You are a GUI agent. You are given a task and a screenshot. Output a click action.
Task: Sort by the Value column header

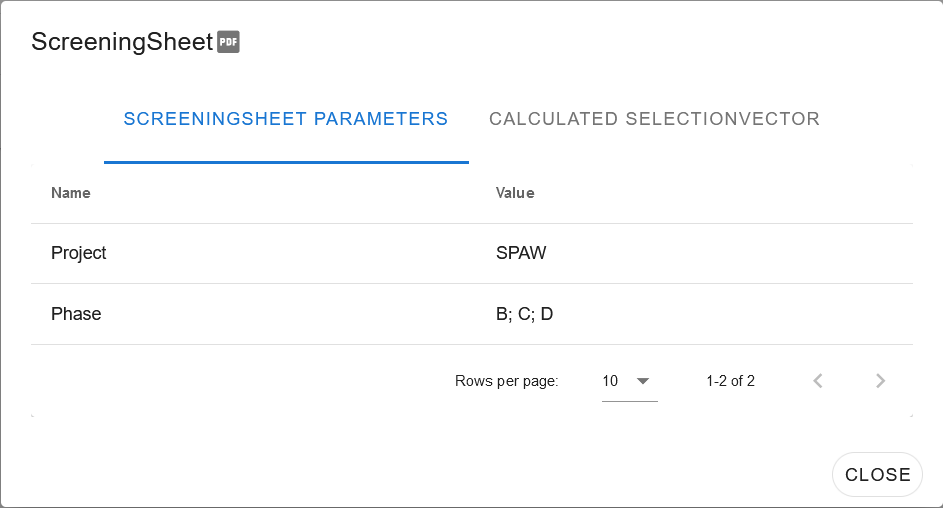click(515, 193)
